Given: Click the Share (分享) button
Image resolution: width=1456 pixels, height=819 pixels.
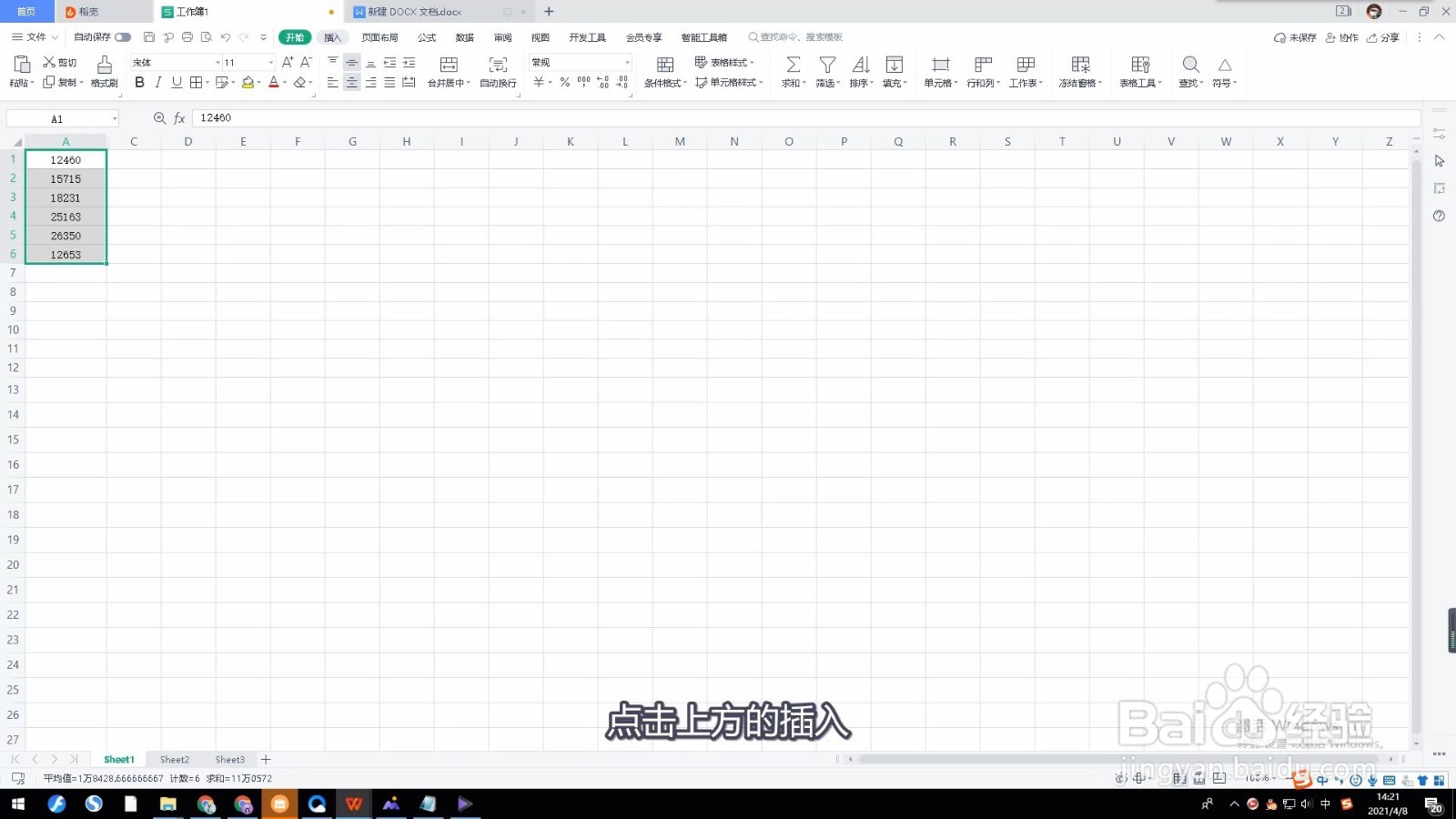Looking at the screenshot, I should (x=1383, y=37).
